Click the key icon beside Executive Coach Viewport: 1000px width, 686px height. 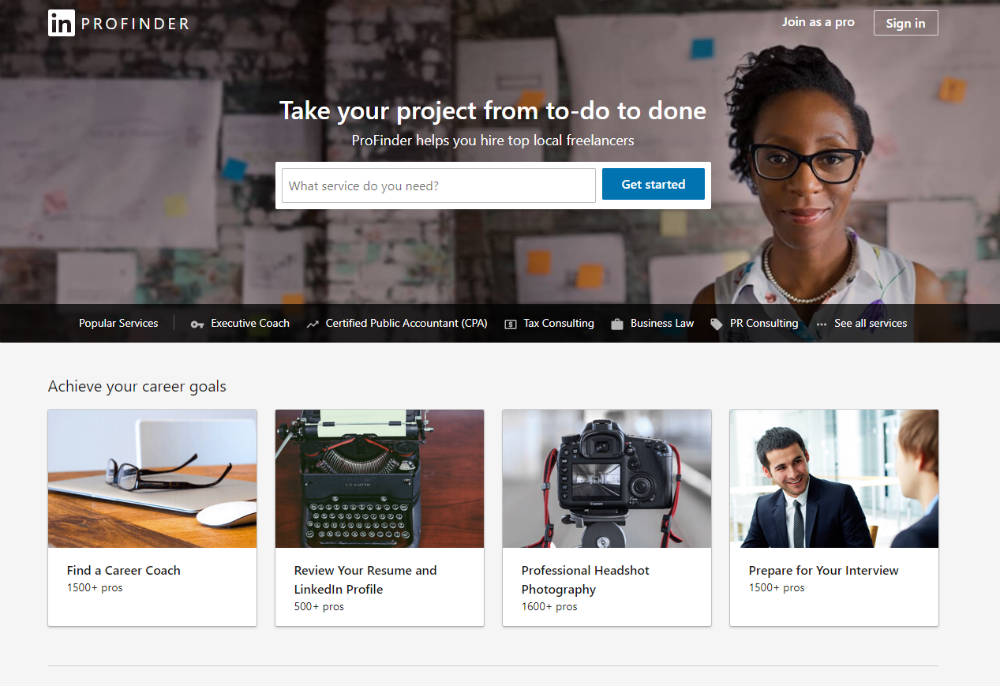197,324
